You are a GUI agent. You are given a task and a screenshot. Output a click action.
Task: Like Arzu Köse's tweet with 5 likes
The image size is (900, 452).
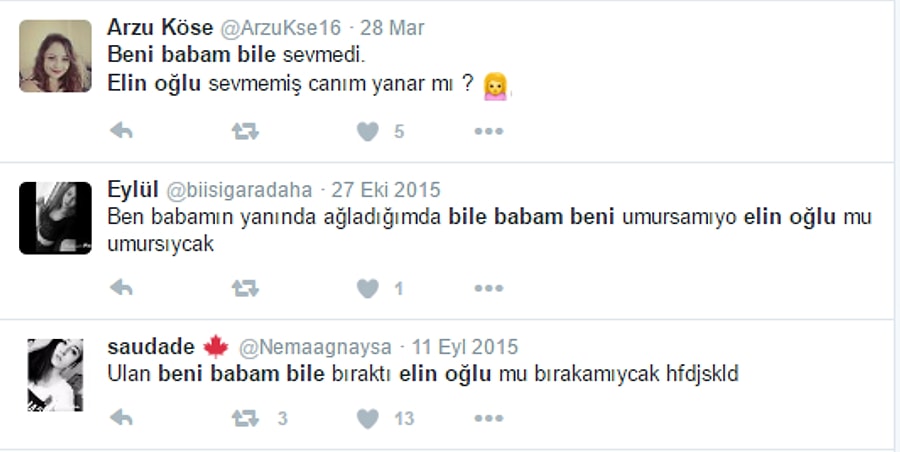pyautogui.click(x=368, y=132)
